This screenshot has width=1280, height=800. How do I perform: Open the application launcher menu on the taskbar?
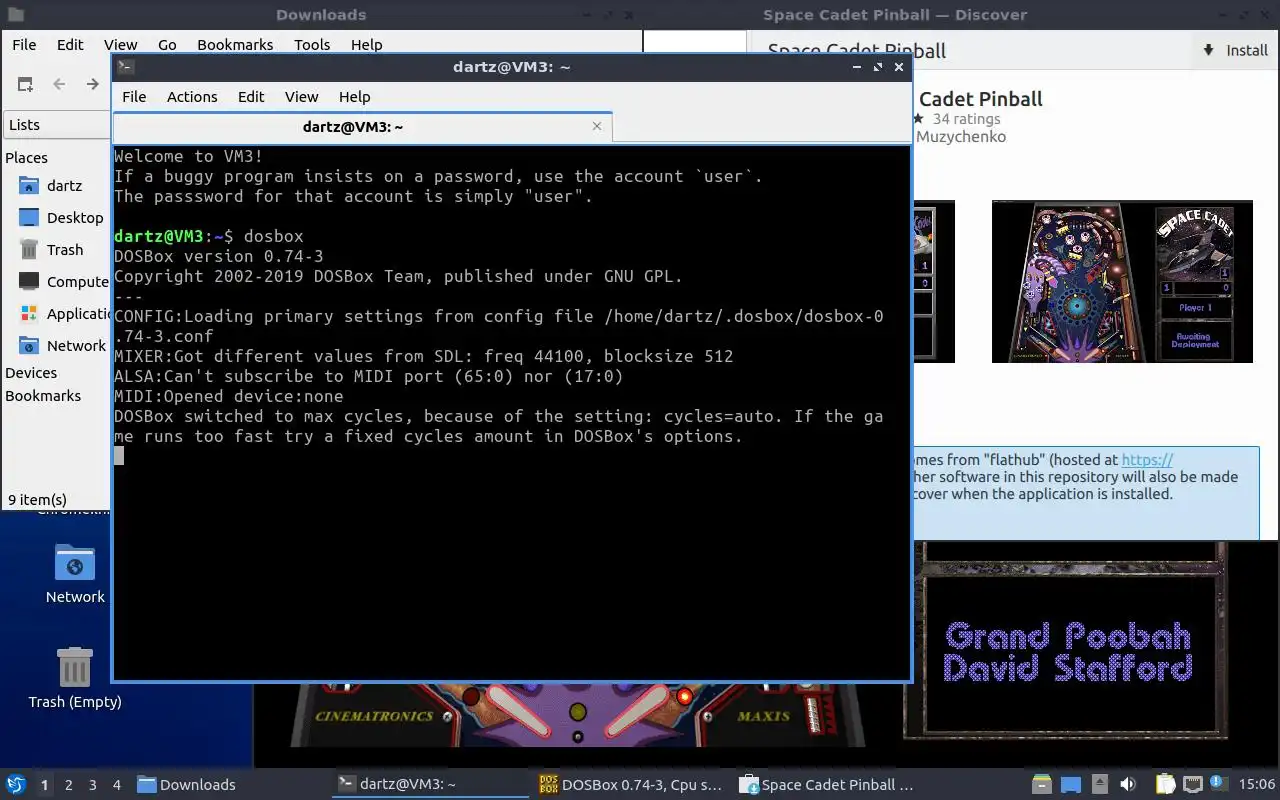point(15,785)
